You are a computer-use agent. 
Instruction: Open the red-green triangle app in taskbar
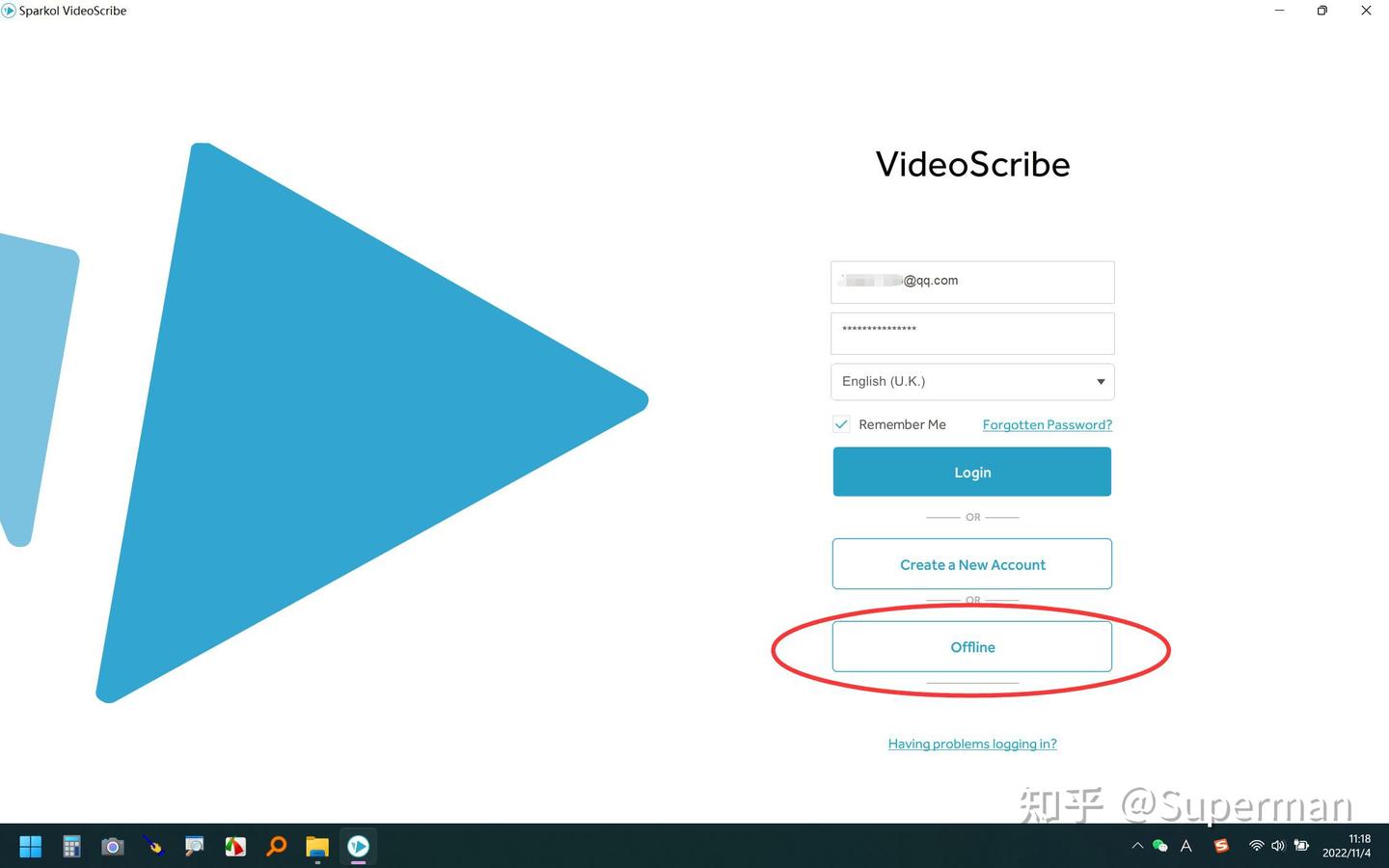point(235,847)
